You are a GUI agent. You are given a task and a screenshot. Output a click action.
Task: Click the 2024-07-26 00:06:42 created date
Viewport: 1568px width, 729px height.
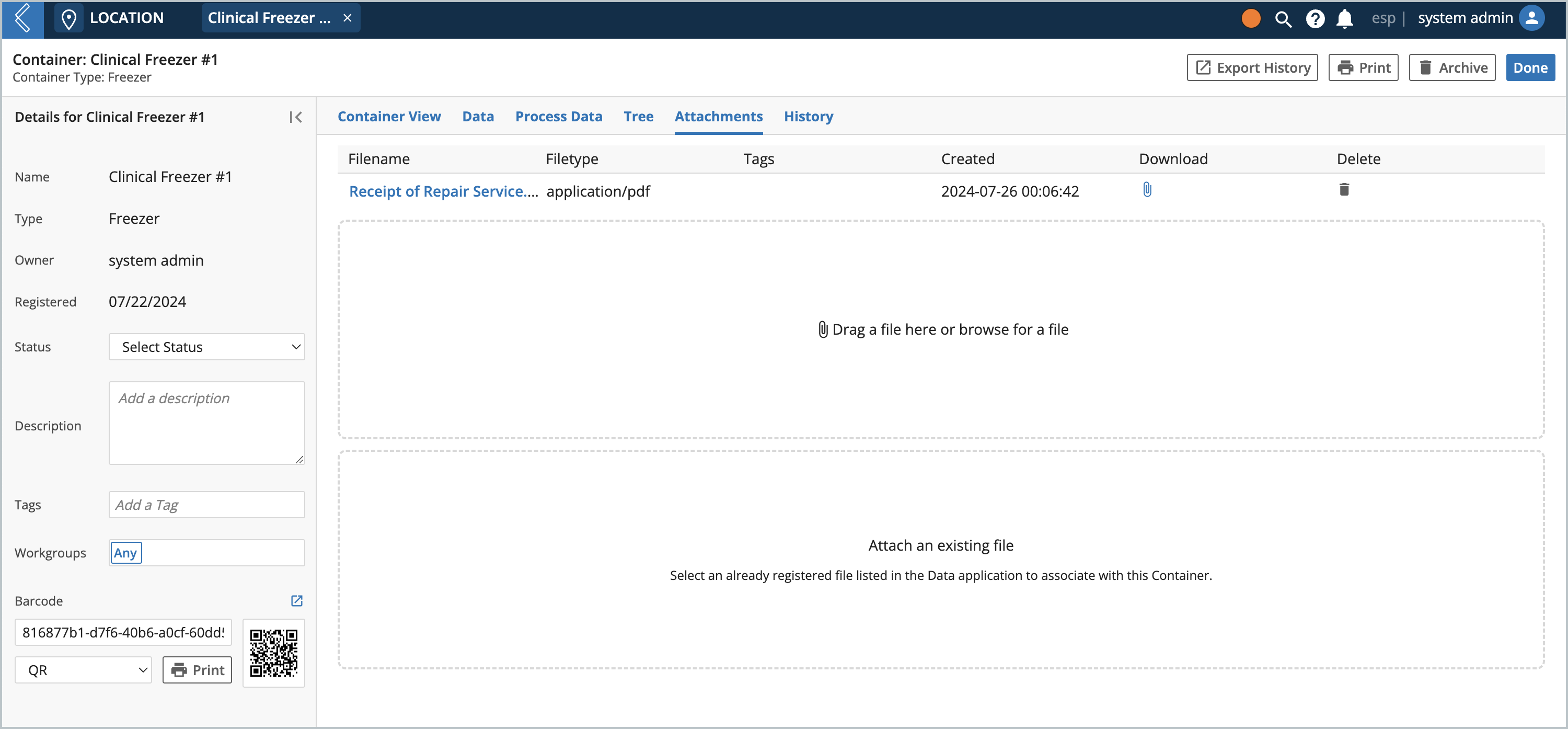[1010, 191]
